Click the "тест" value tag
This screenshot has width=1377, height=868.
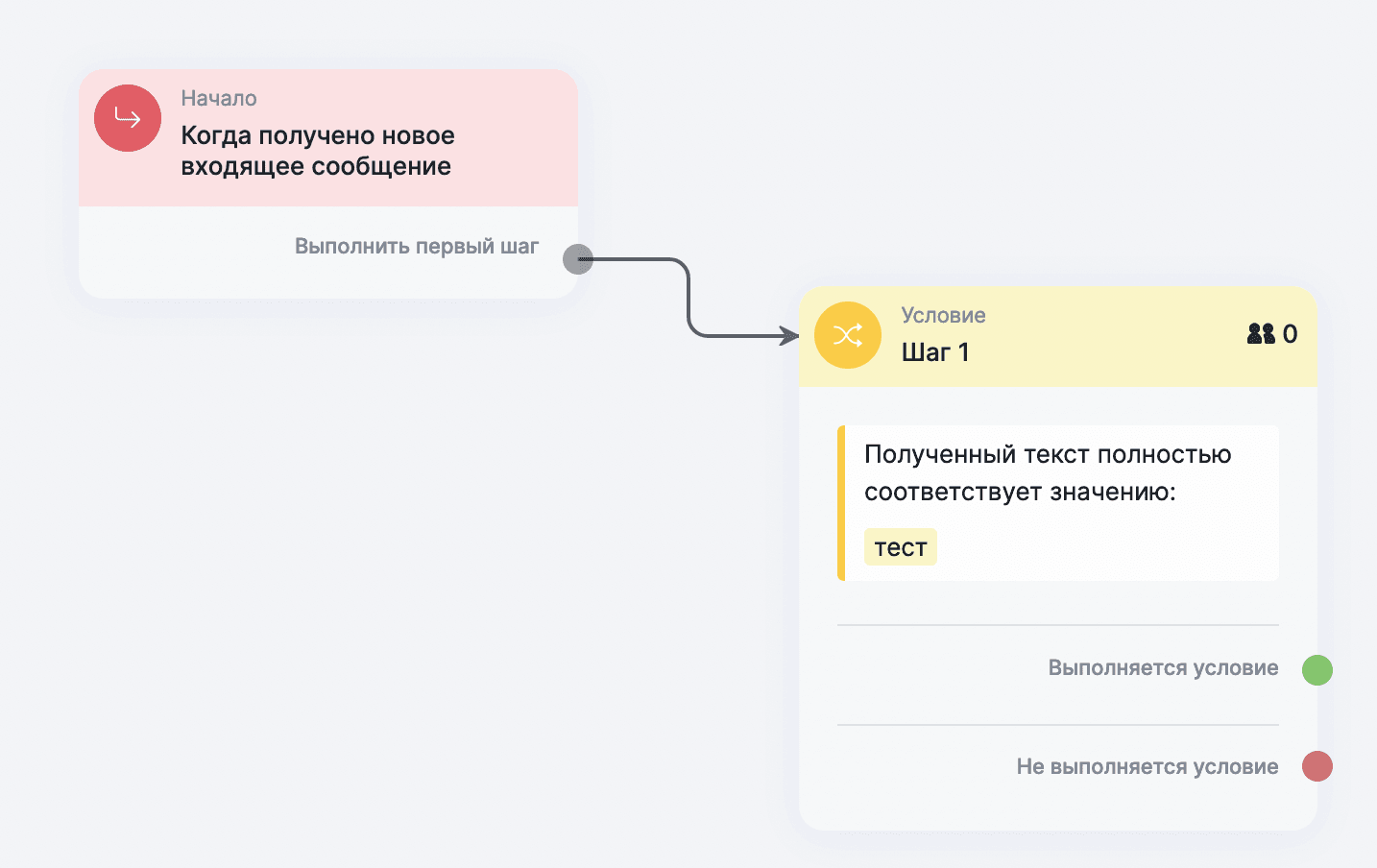click(900, 547)
